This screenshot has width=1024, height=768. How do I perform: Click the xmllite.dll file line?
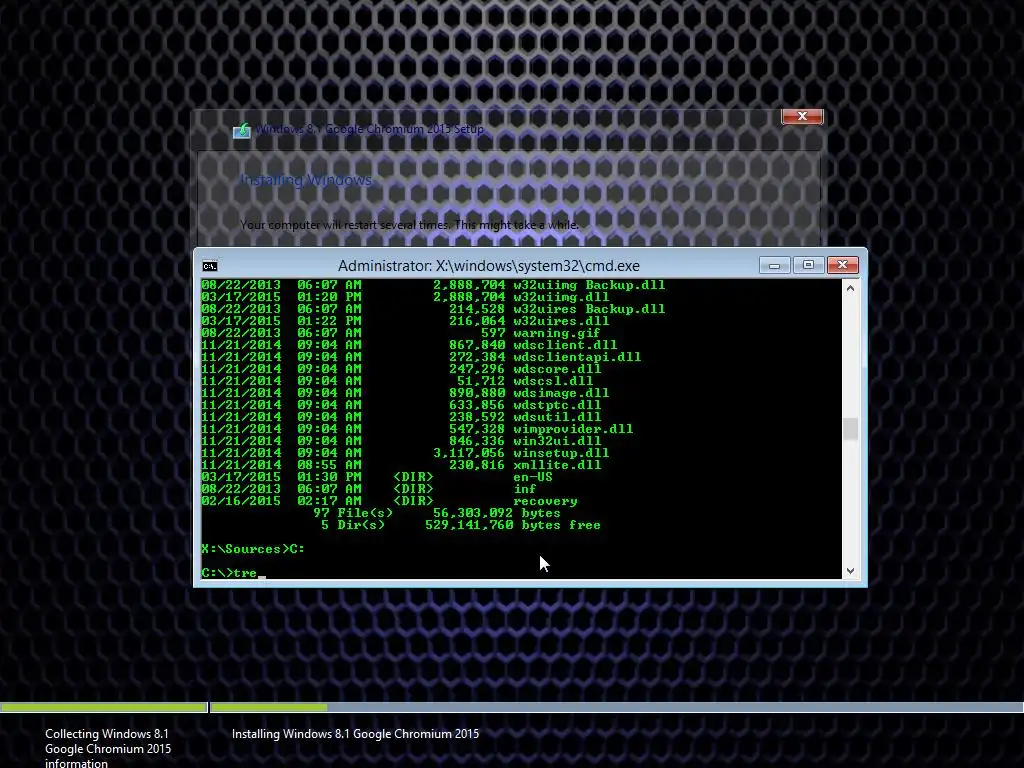point(401,465)
